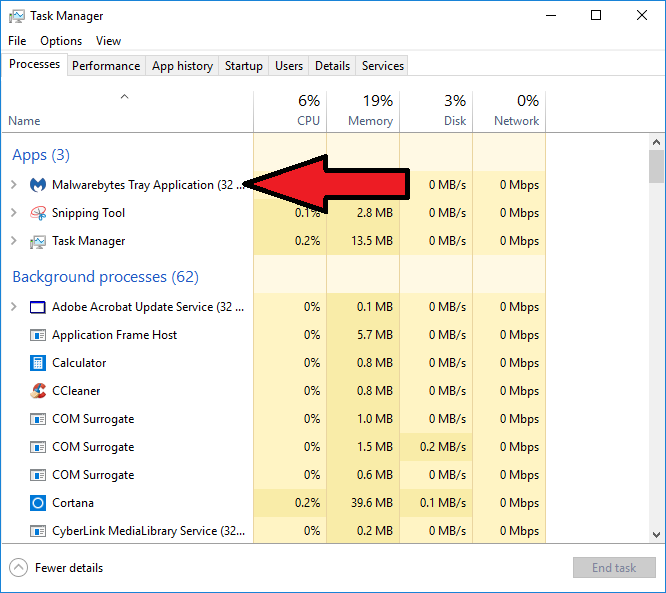The width and height of the screenshot is (666, 593).
Task: Click the Snipping Tool scissors icon
Action: click(x=38, y=213)
